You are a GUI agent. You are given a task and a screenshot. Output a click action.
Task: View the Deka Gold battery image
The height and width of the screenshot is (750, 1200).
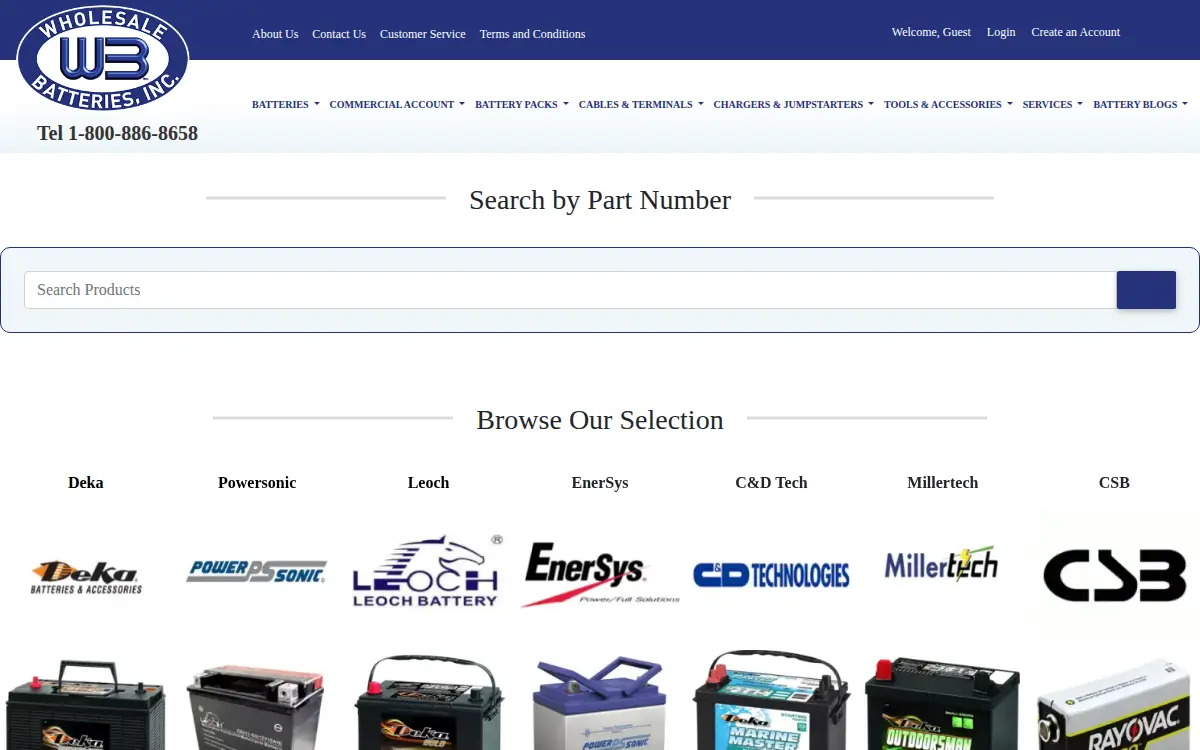point(428,702)
